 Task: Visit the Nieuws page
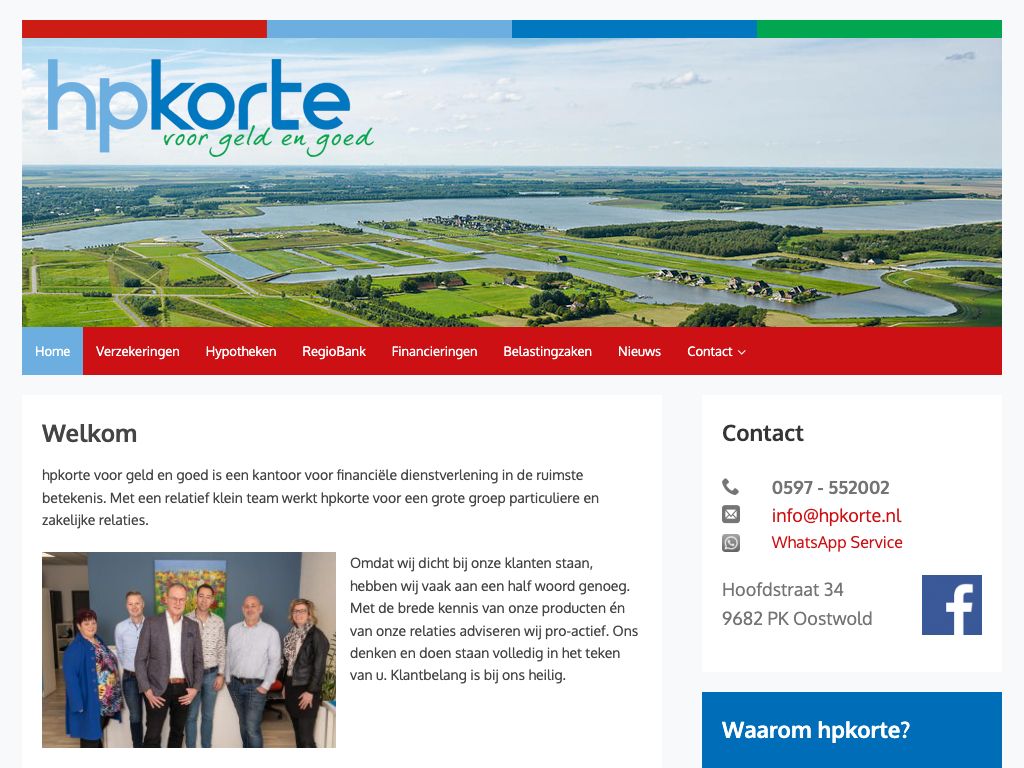[x=639, y=351]
